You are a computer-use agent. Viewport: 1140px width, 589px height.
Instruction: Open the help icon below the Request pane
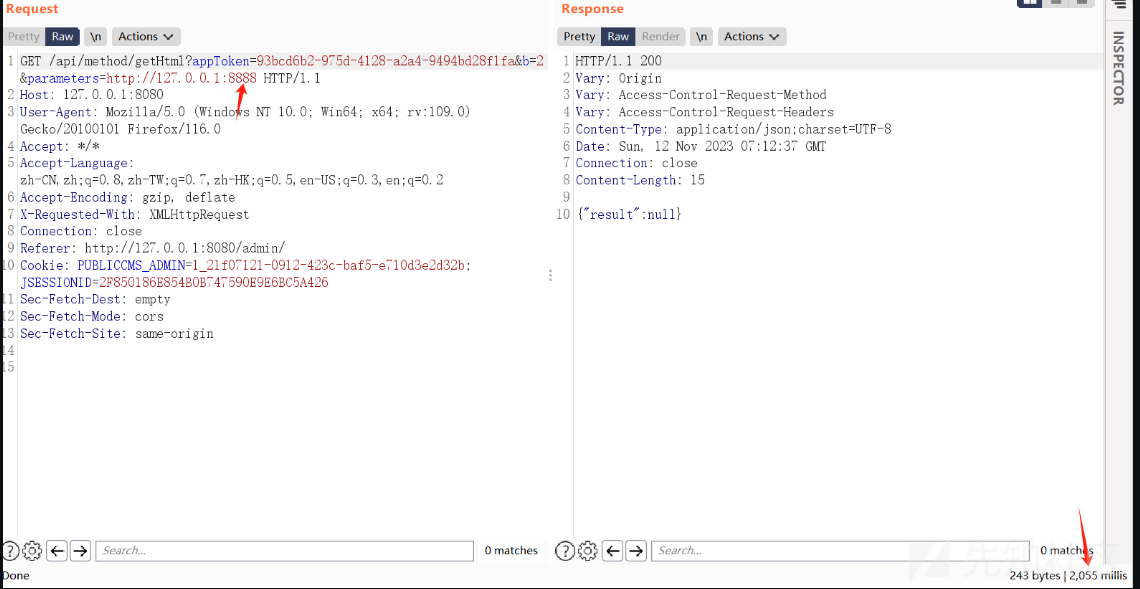tap(10, 550)
